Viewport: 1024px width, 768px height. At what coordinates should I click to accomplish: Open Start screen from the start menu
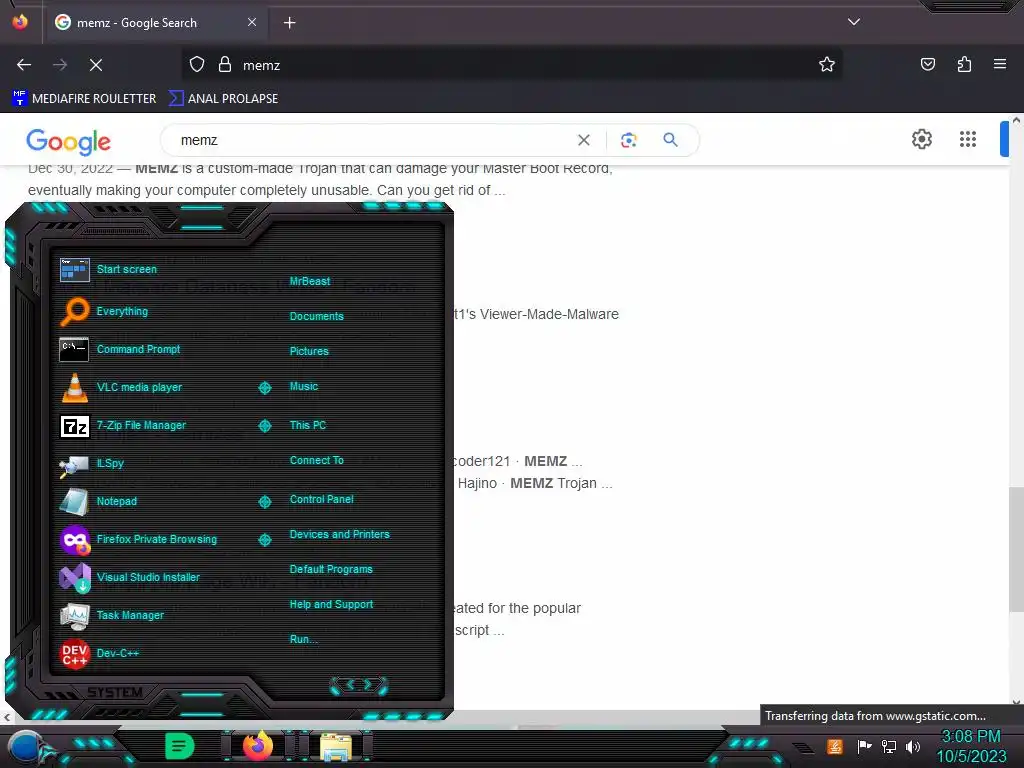[x=108, y=269]
